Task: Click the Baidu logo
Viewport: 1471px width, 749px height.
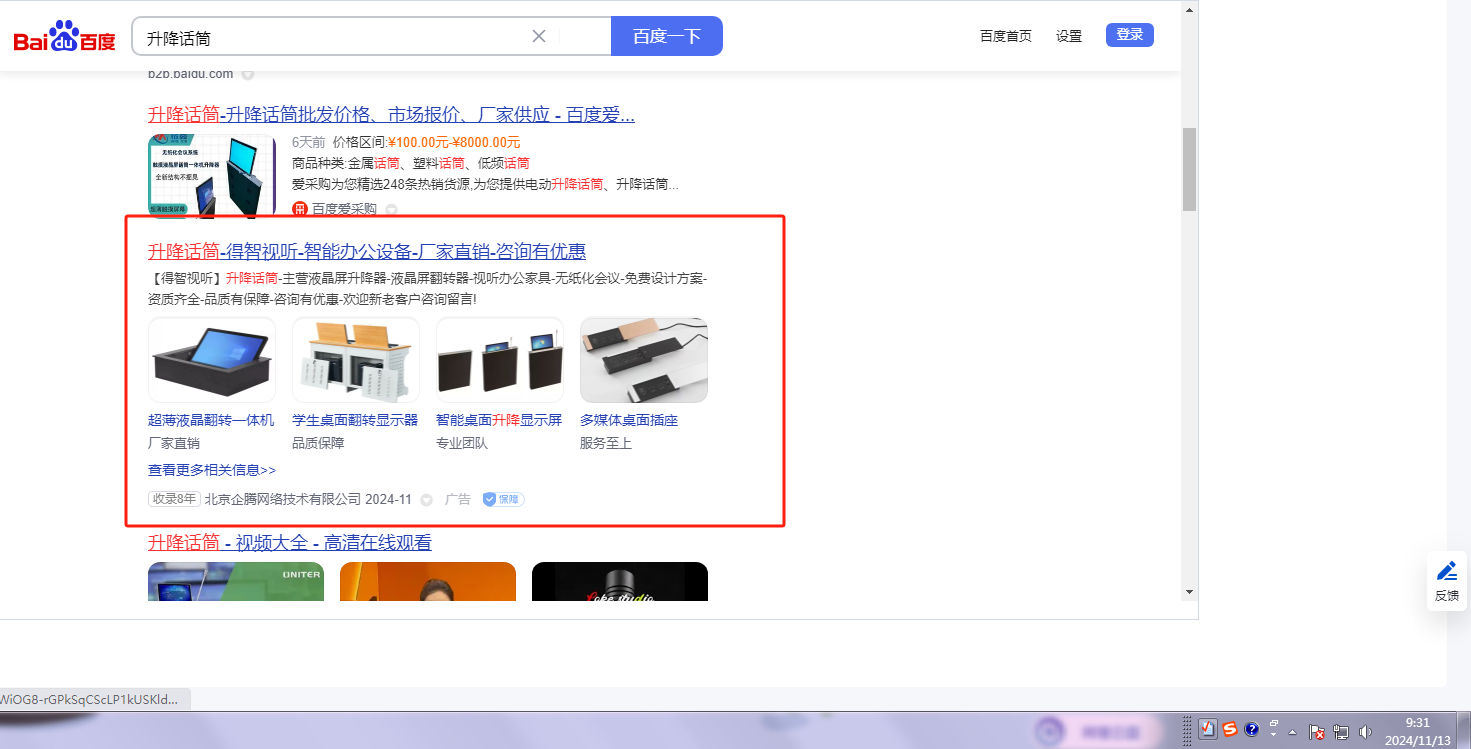Action: point(64,38)
